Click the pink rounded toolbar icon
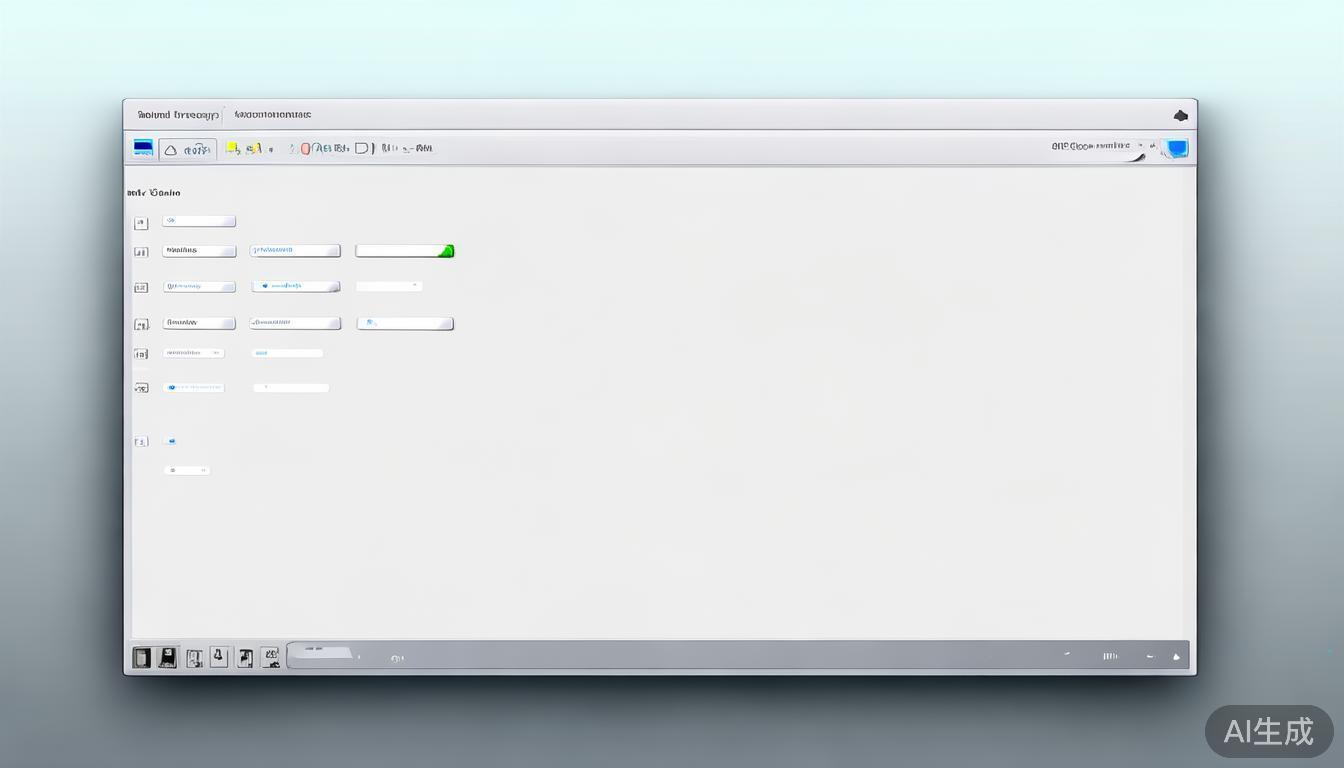This screenshot has width=1344, height=768. click(x=306, y=149)
